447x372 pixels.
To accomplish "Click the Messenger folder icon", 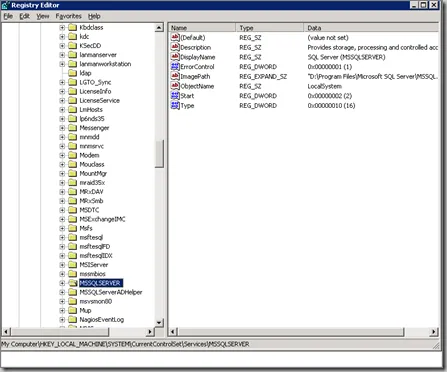I will pyautogui.click(x=72, y=128).
